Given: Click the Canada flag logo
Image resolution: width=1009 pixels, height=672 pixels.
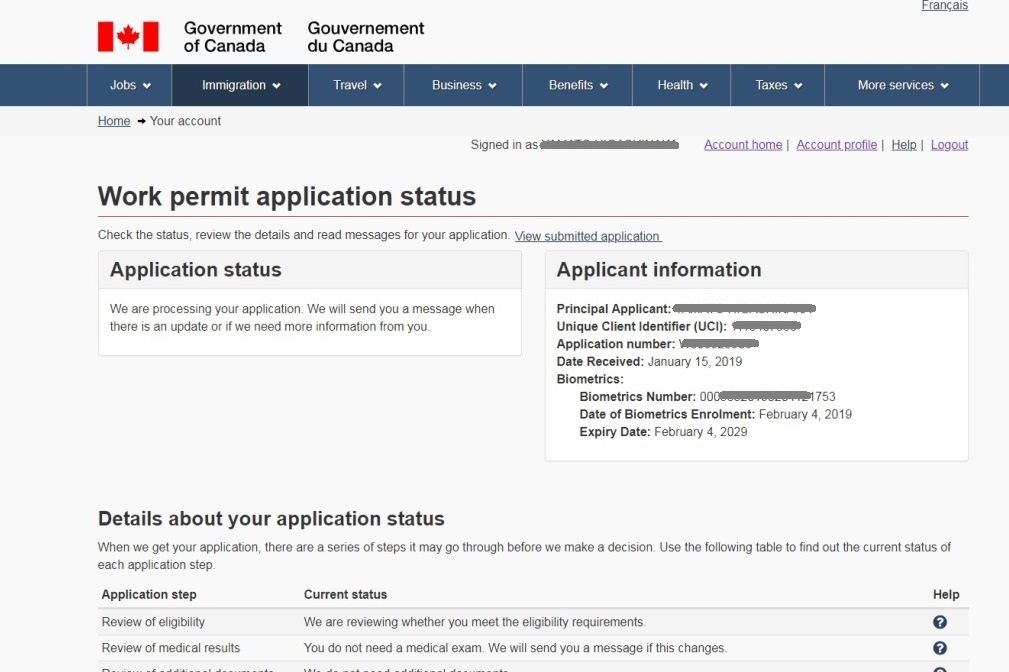Looking at the screenshot, I should [x=128, y=37].
